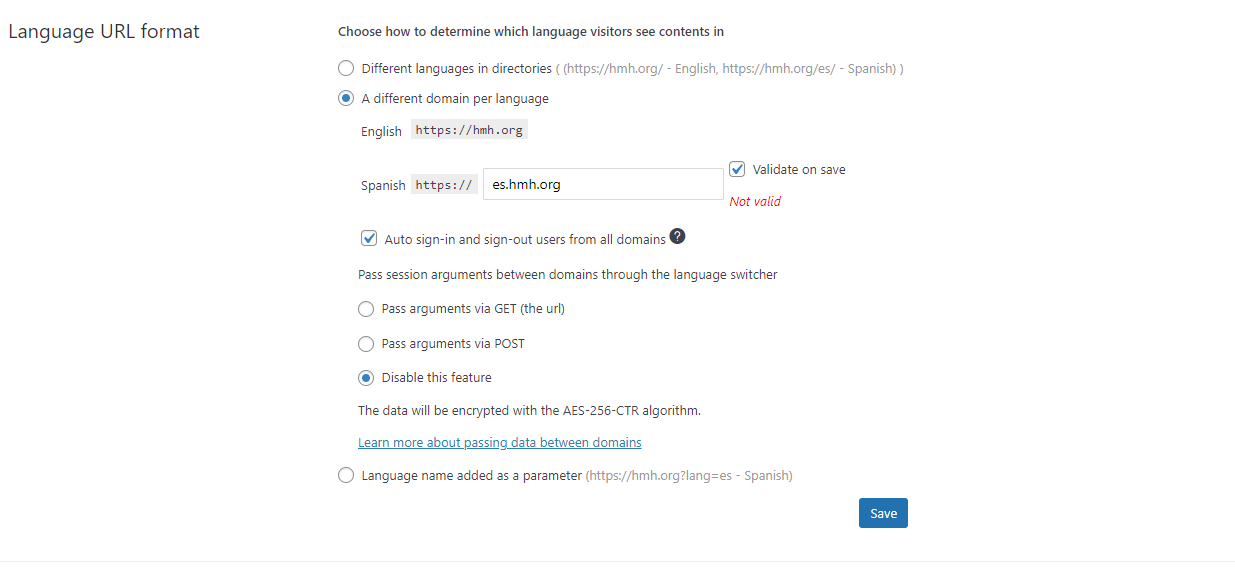The image size is (1235, 569).
Task: Click the Save button
Action: click(x=883, y=513)
